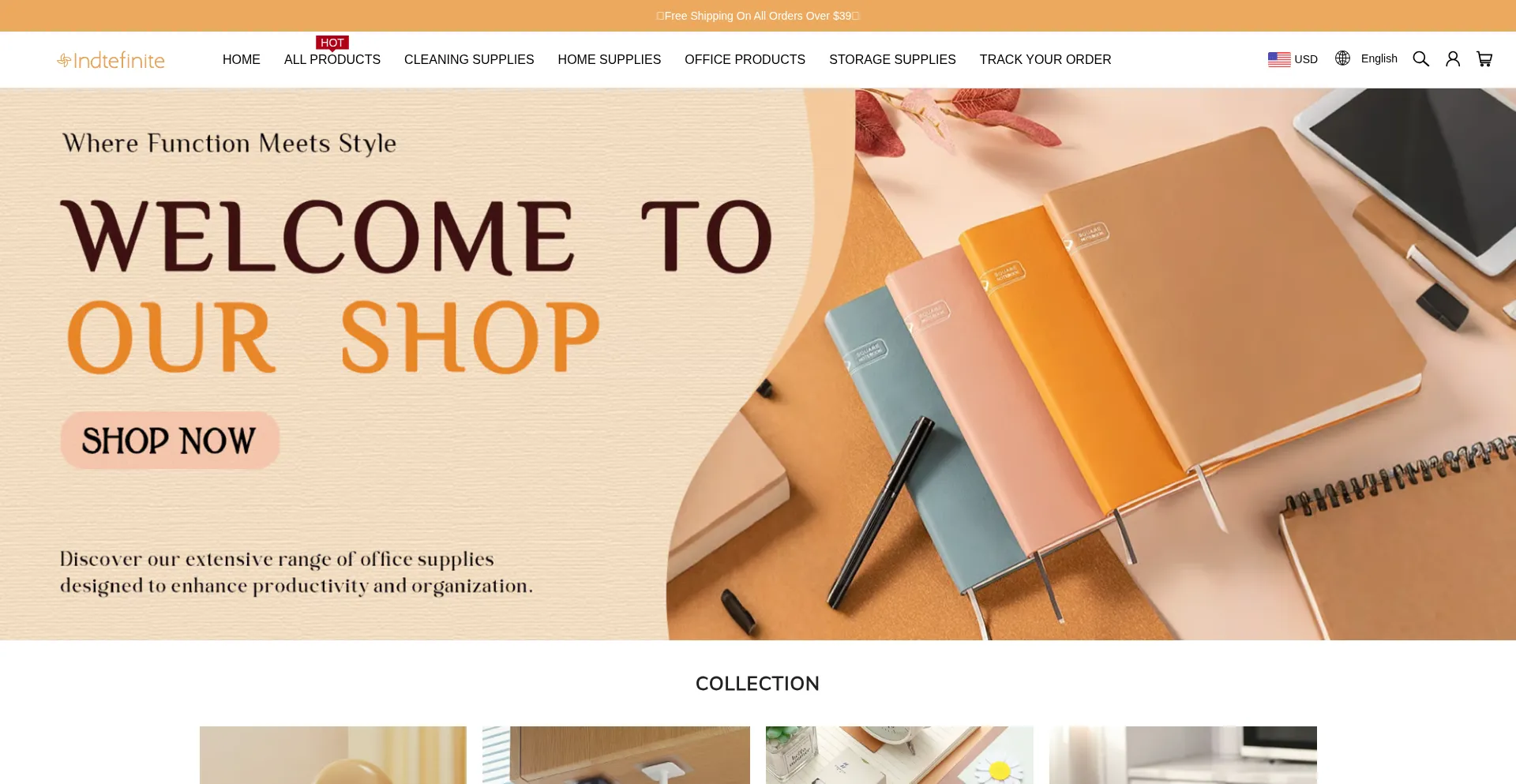Viewport: 1516px width, 784px height.
Task: Click TRACK YOUR ORDER link
Action: pyautogui.click(x=1045, y=60)
